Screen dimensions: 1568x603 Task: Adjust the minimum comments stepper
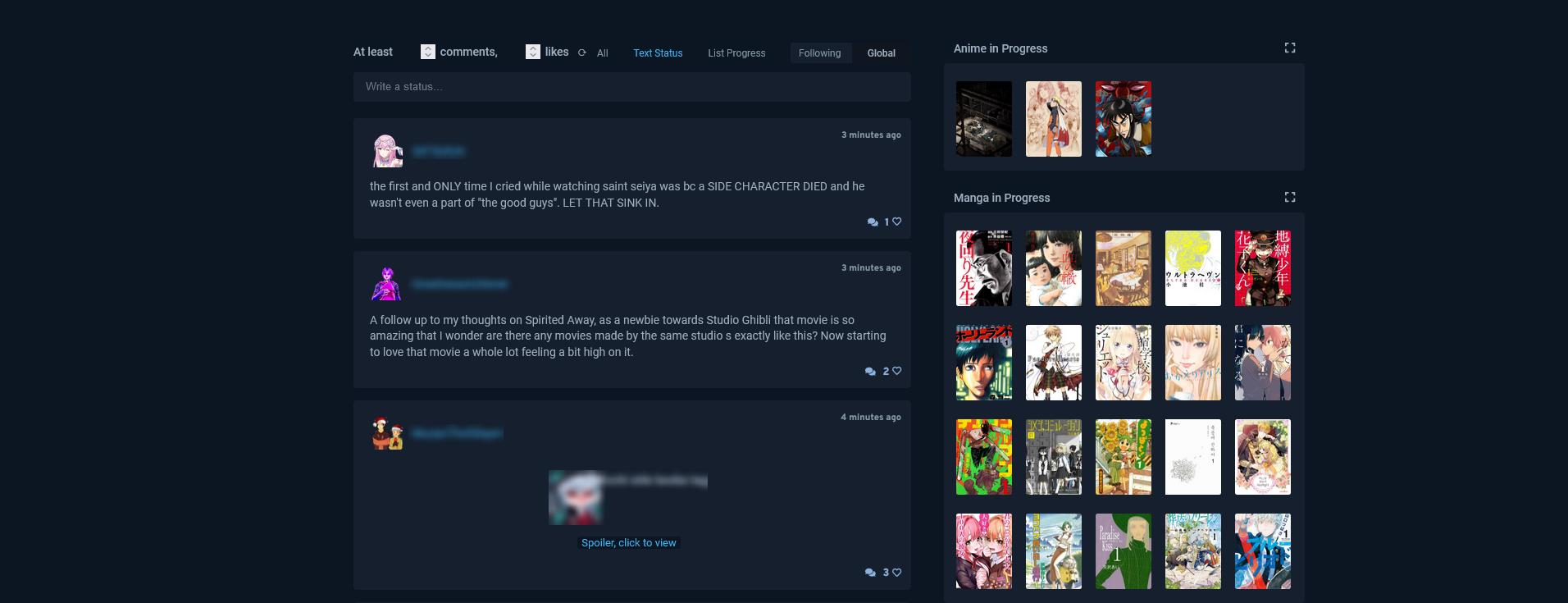(x=428, y=52)
